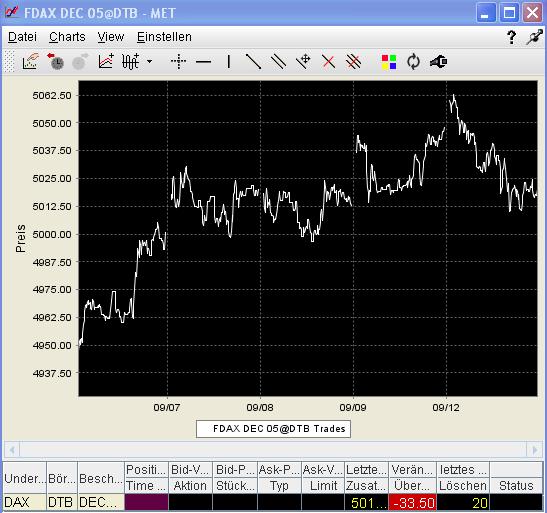
Task: Click the FDAX DEC 05@DTB Trades legend
Action: (x=274, y=429)
